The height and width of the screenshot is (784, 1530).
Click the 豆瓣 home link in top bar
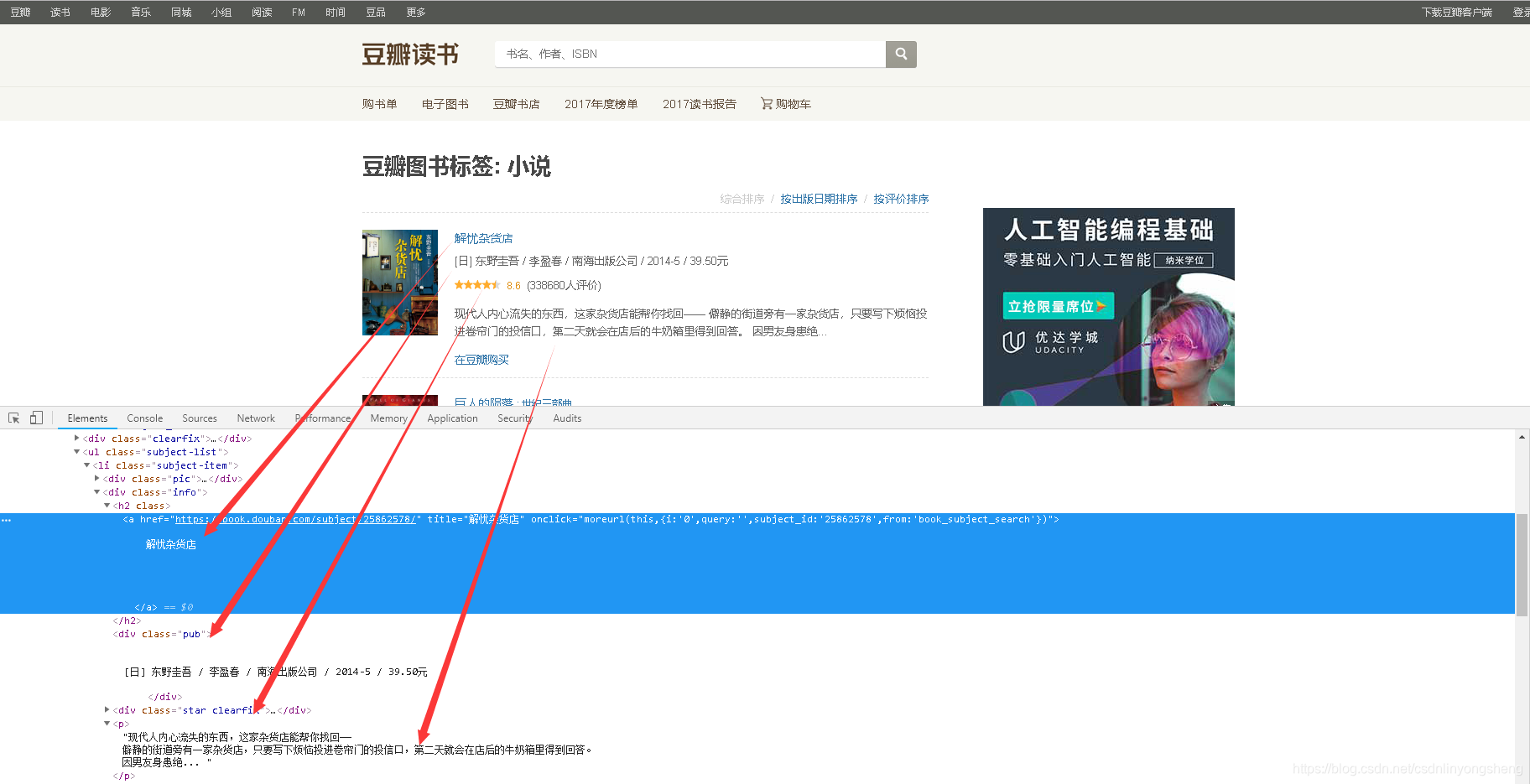point(20,12)
